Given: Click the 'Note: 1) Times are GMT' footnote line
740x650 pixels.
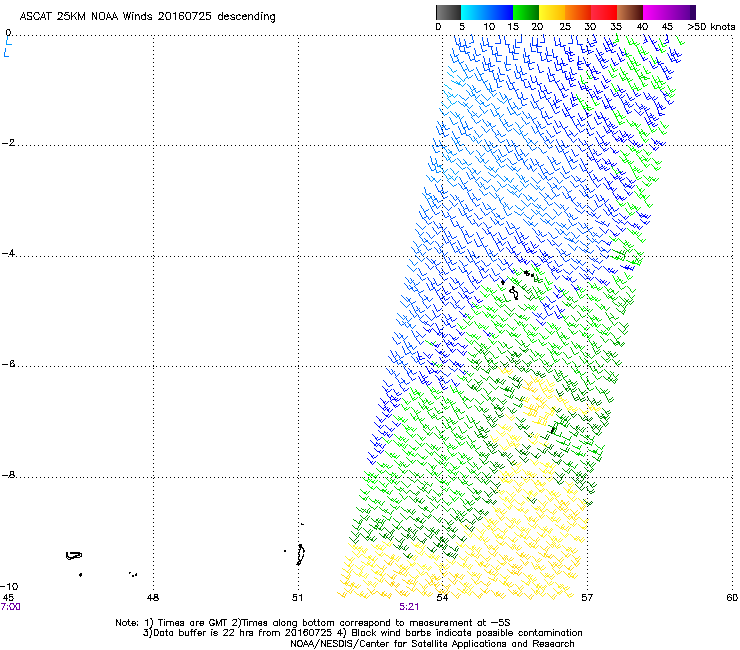Looking at the screenshot, I should point(312,623).
